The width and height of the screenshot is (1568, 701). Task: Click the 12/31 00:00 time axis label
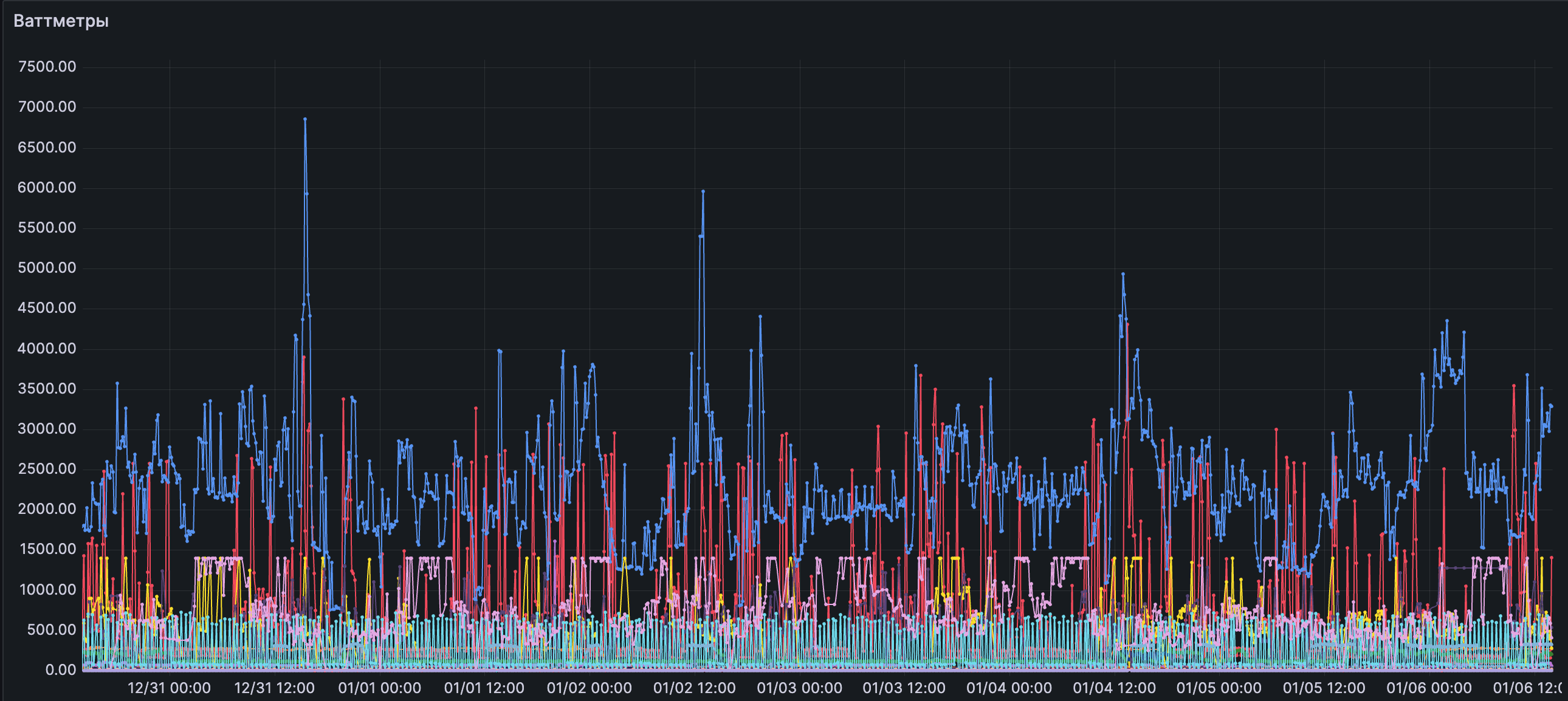(x=169, y=688)
